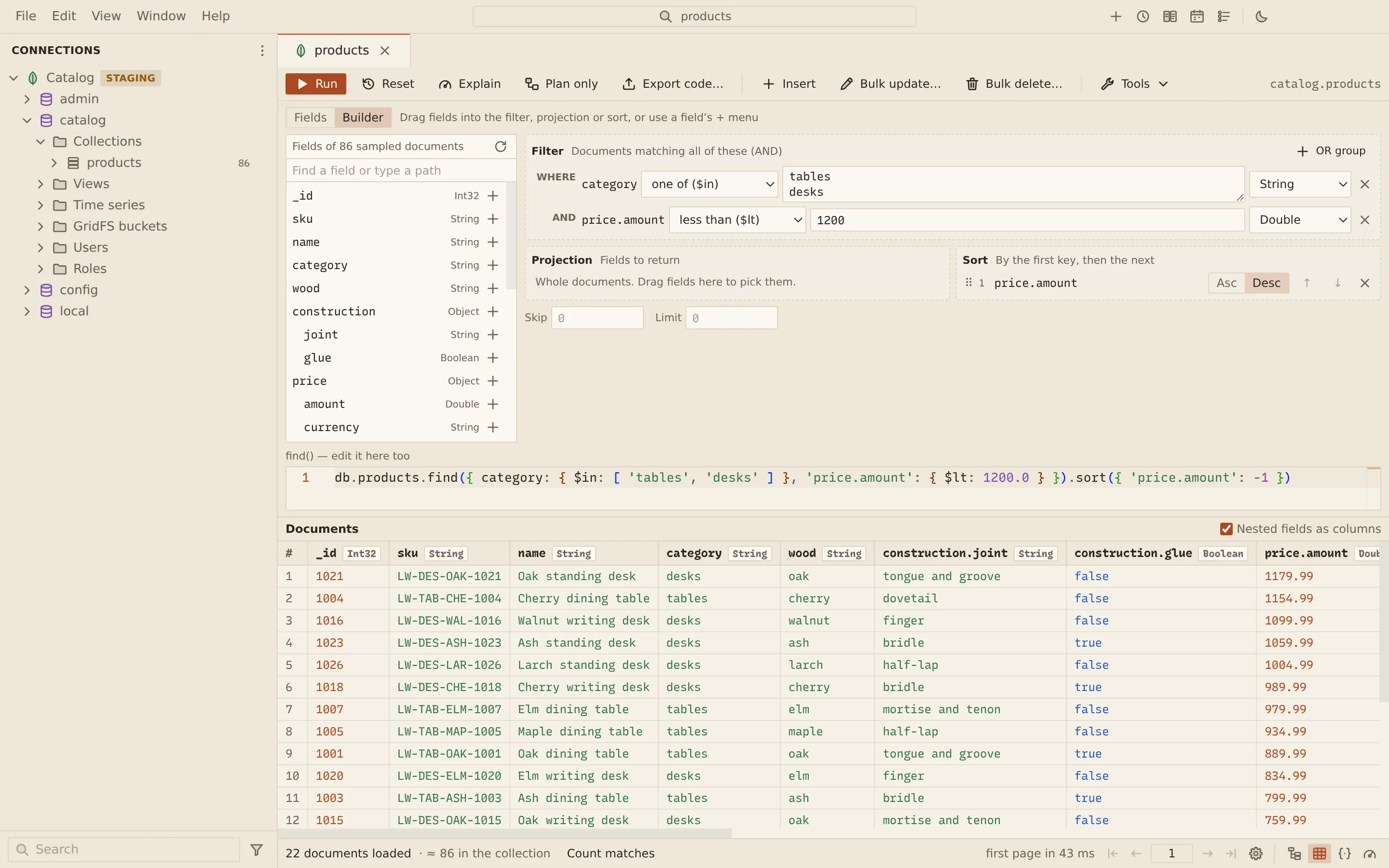Click the sidebar Search box
1389x868 pixels.
[124, 850]
